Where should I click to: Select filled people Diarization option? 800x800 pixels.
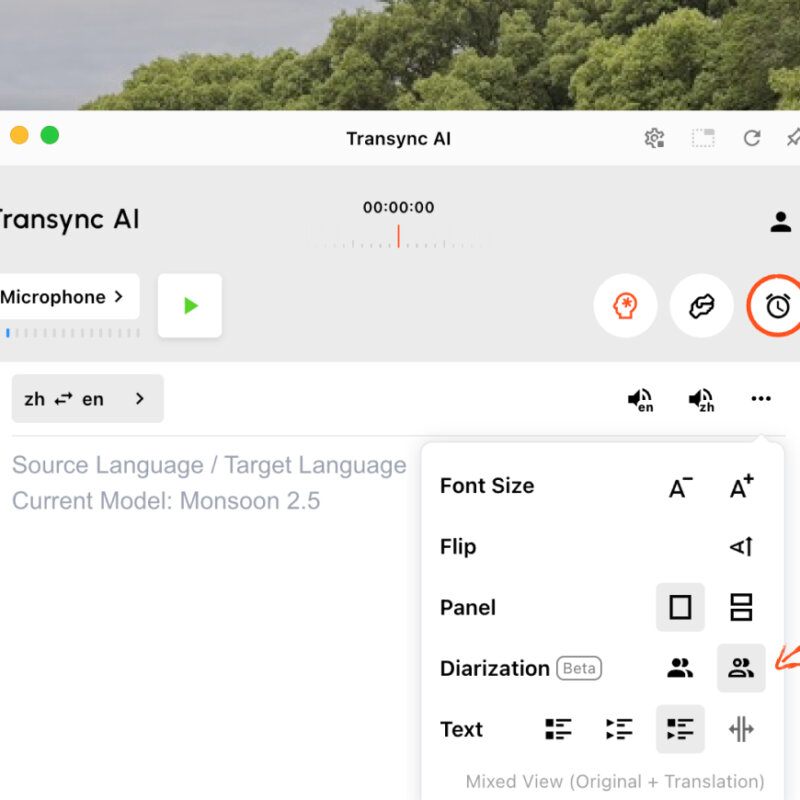(680, 668)
